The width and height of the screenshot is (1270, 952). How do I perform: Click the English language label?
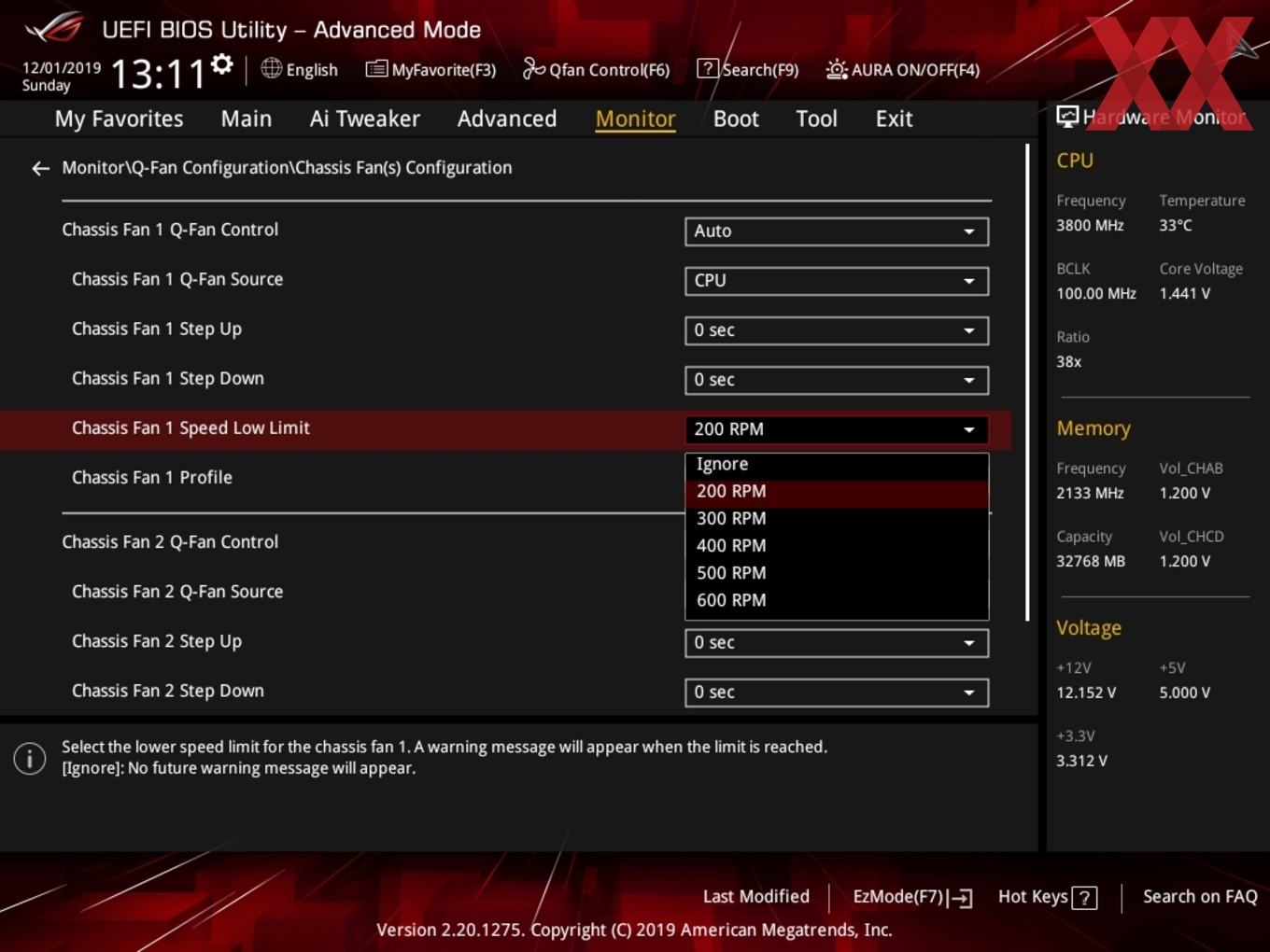click(312, 70)
